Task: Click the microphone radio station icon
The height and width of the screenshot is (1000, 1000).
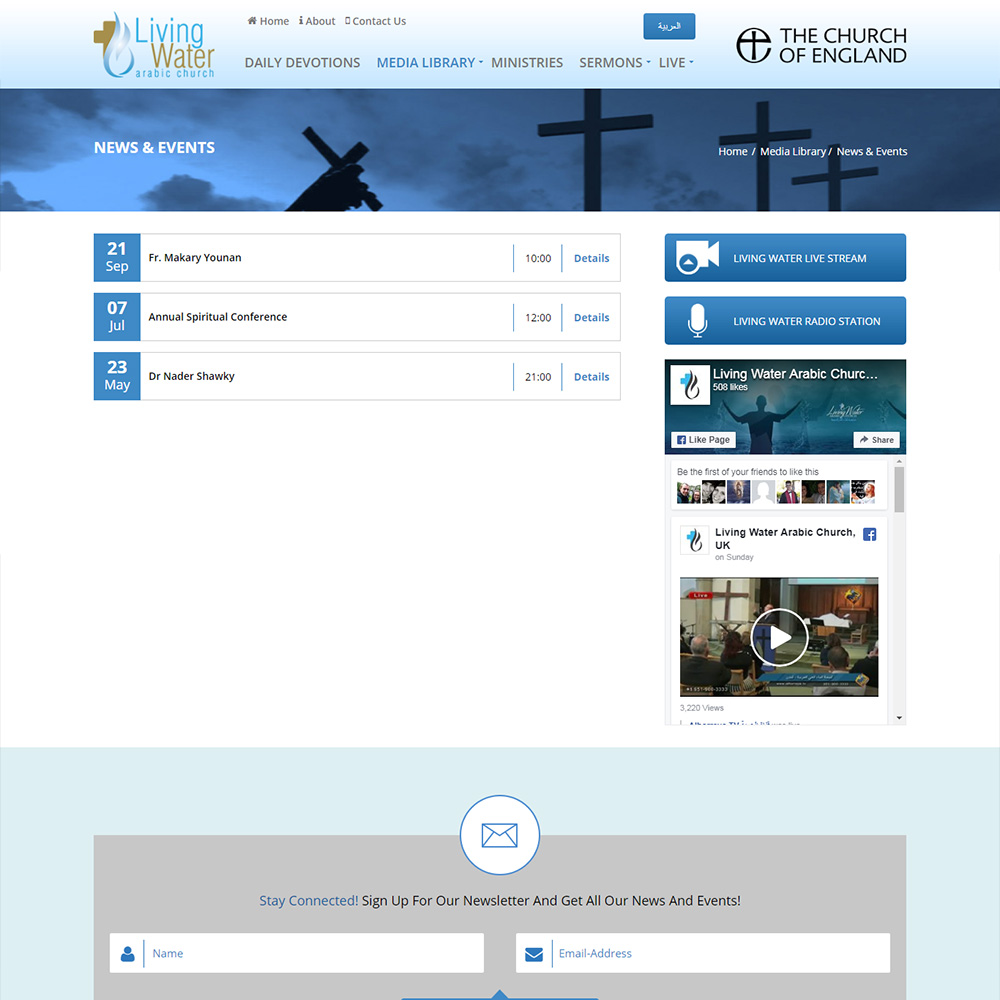Action: [697, 320]
